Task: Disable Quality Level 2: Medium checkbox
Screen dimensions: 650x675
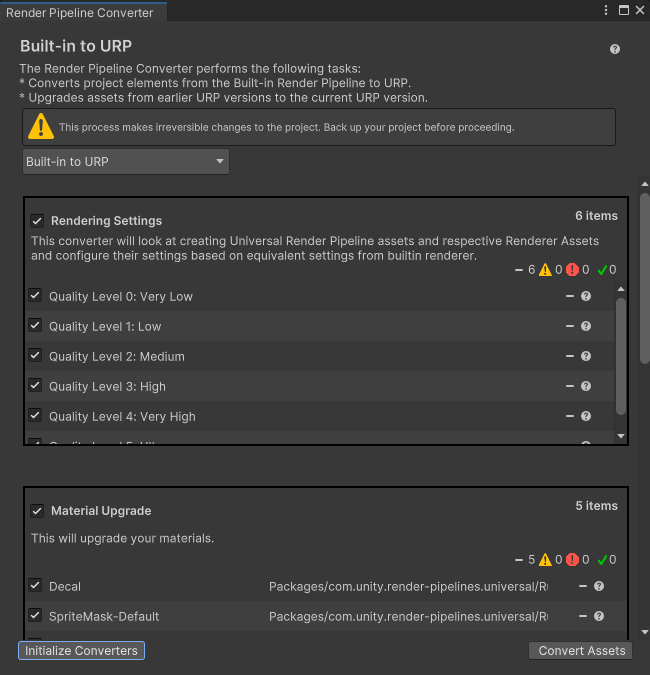Action: coord(35,356)
